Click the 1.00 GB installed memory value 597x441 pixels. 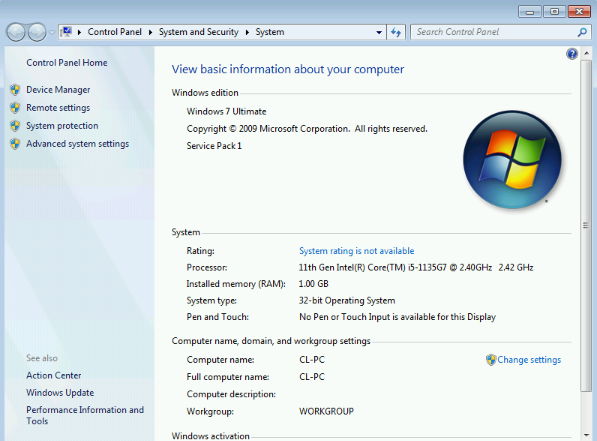pos(314,284)
